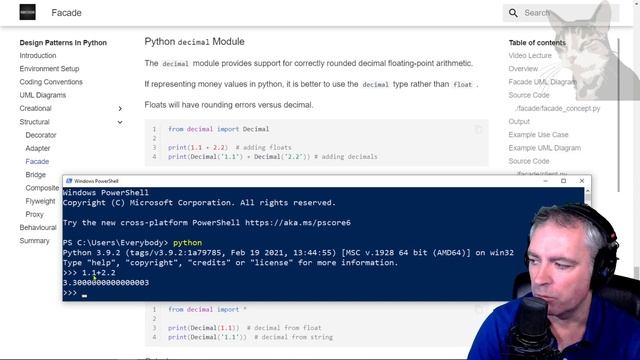This screenshot has width=640, height=360.
Task: Open the Introduction page
Action: 38,56
